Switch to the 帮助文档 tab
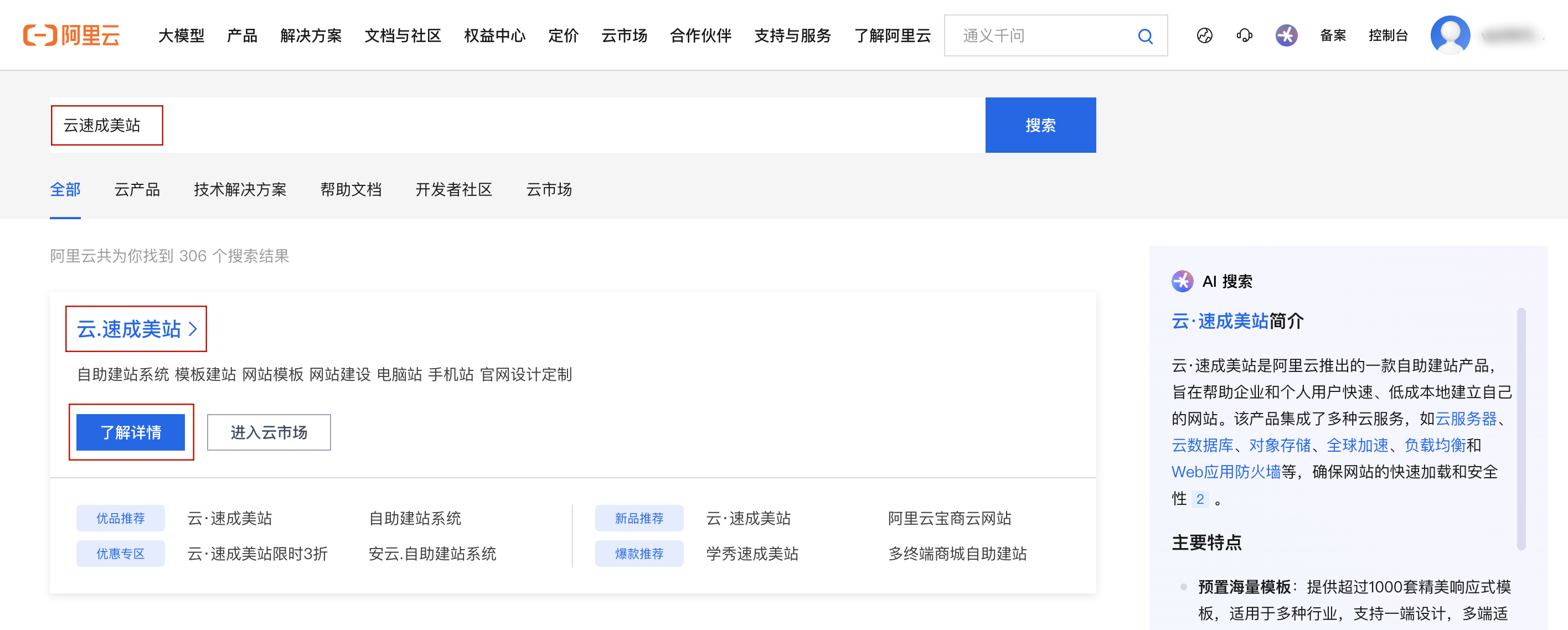This screenshot has height=630, width=1568. (351, 190)
